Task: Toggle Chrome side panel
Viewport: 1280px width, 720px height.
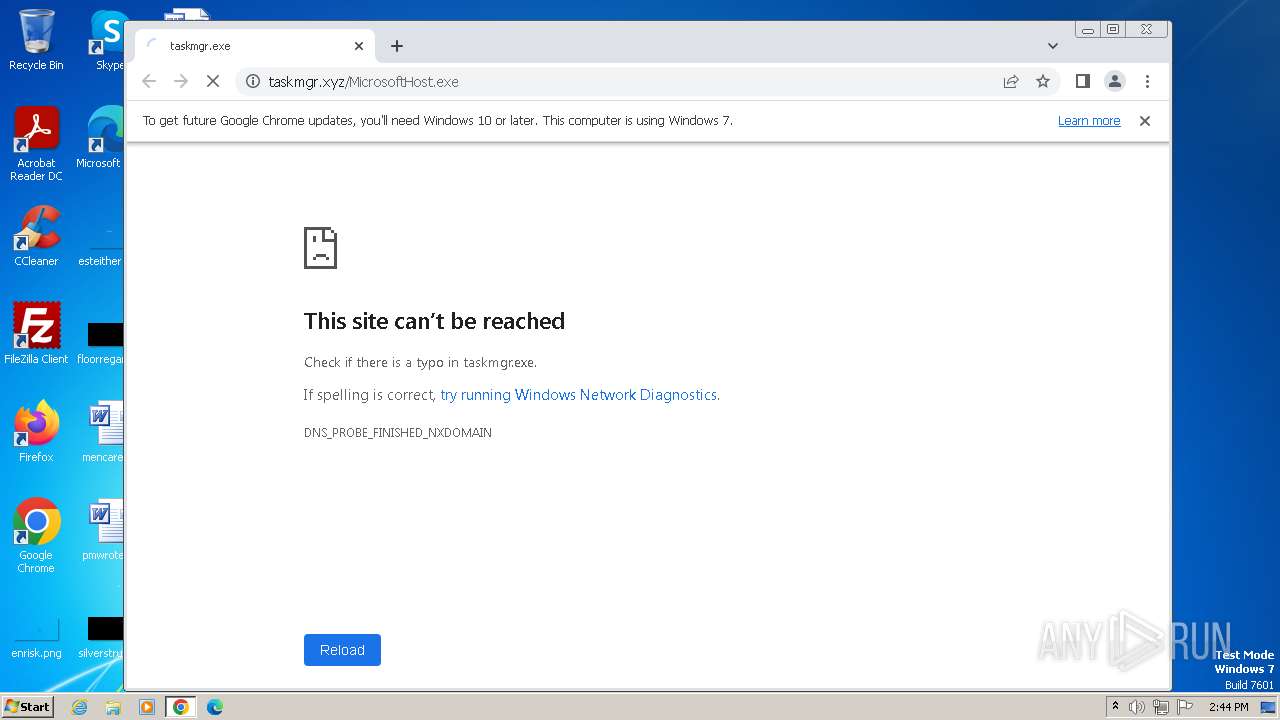Action: coord(1082,81)
